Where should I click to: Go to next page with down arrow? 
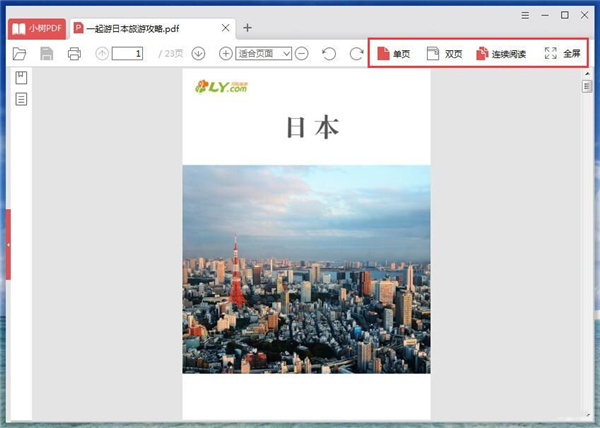[198, 54]
